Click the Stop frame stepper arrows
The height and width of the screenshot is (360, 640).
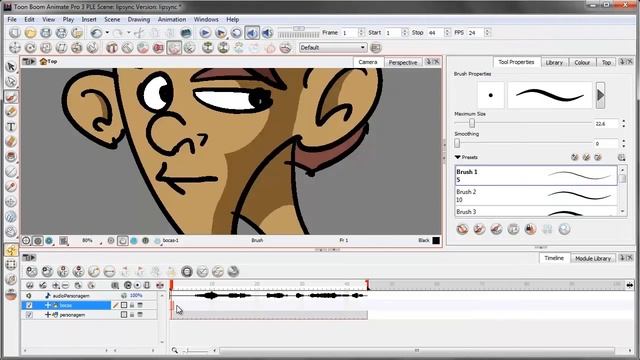coord(447,33)
